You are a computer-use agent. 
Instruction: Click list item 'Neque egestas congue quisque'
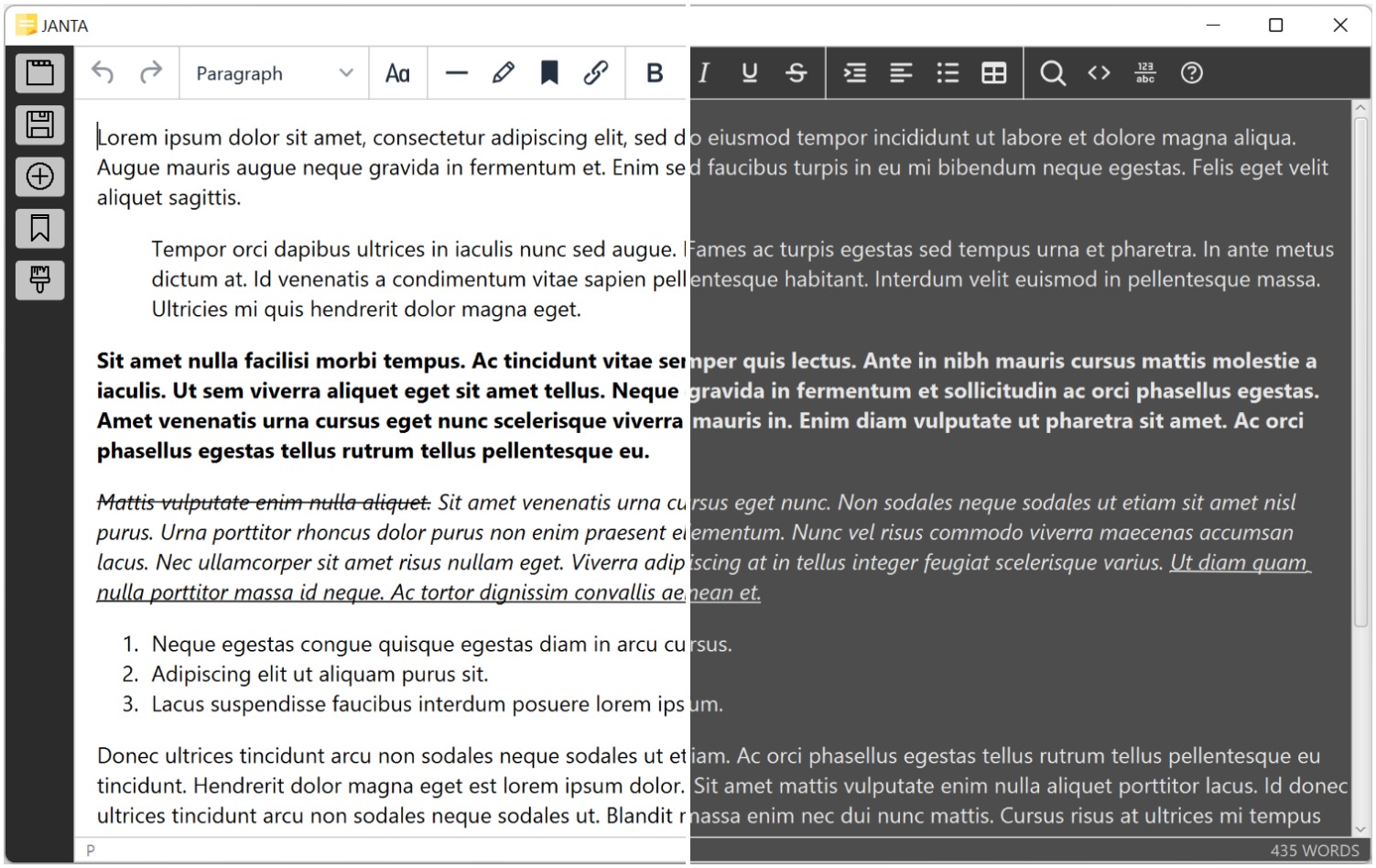click(441, 645)
